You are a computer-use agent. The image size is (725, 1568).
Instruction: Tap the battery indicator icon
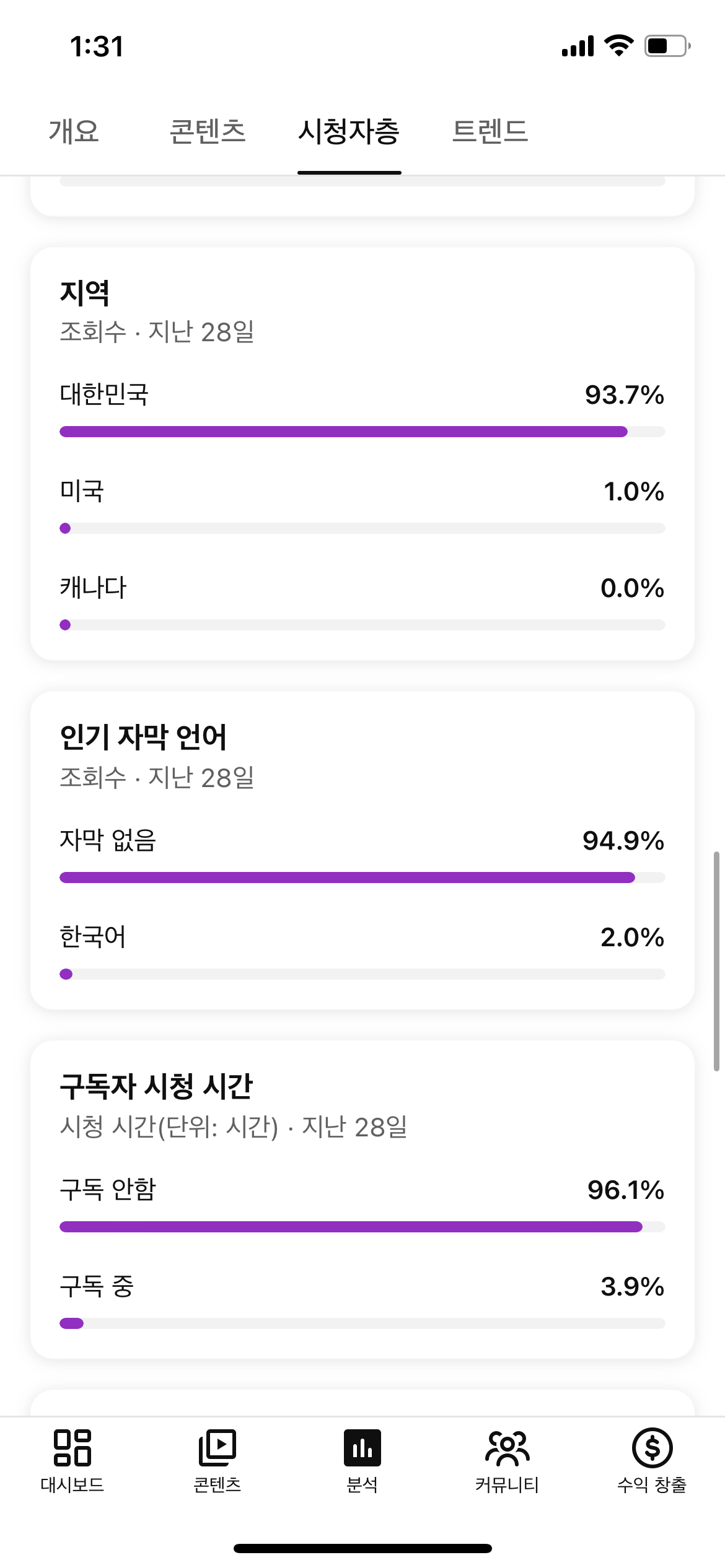point(667,46)
